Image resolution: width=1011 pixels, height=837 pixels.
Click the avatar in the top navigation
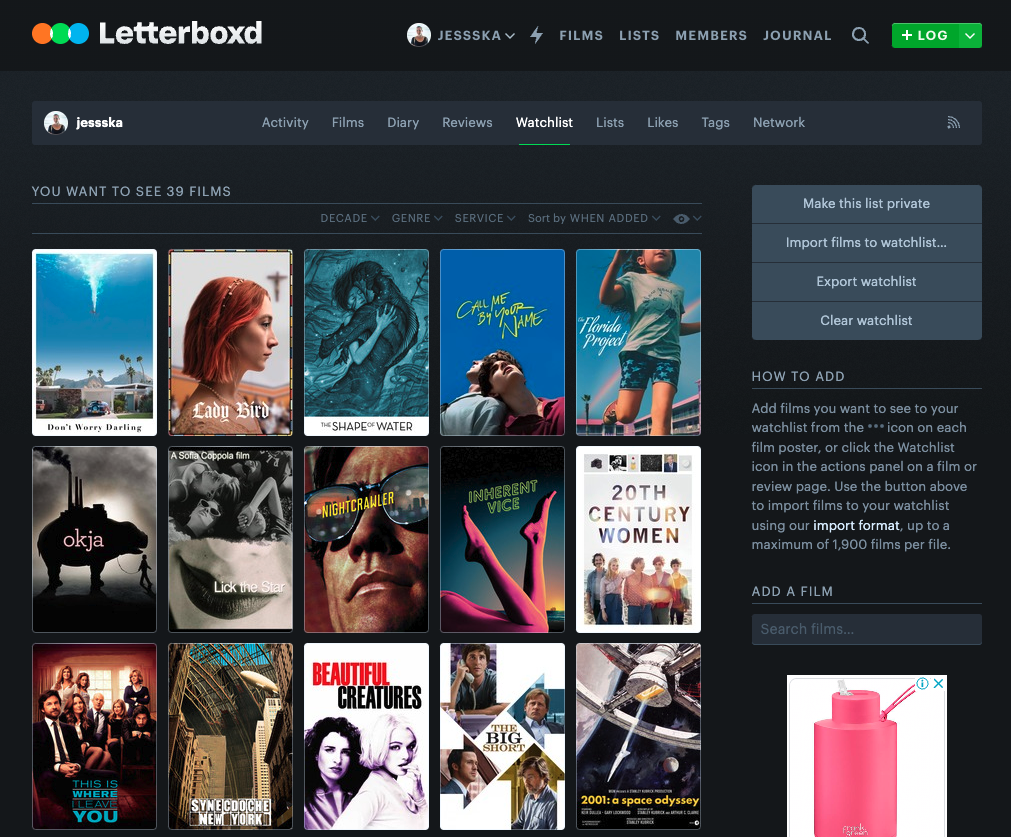pyautogui.click(x=418, y=35)
